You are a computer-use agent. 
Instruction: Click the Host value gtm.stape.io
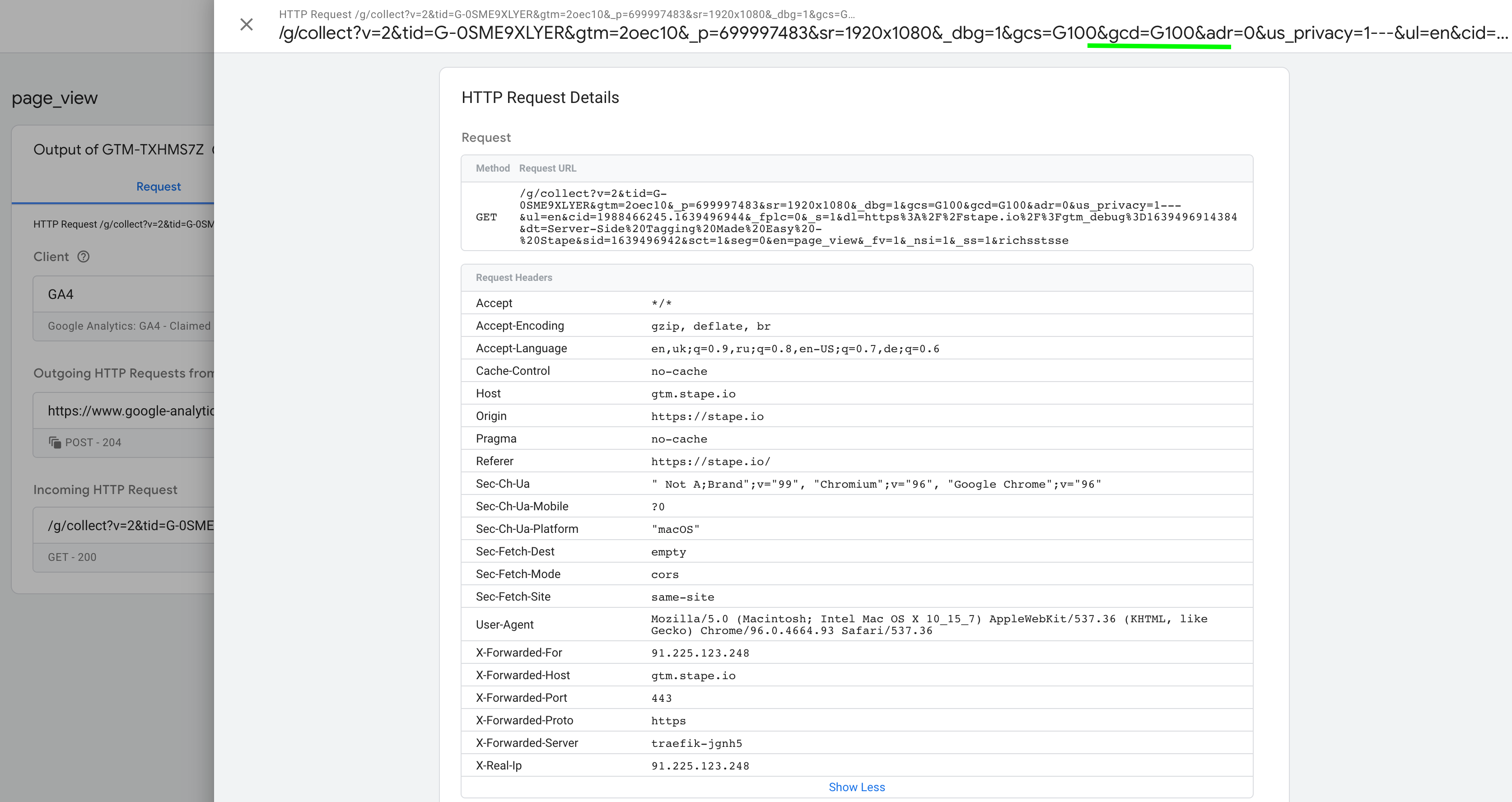[693, 394]
